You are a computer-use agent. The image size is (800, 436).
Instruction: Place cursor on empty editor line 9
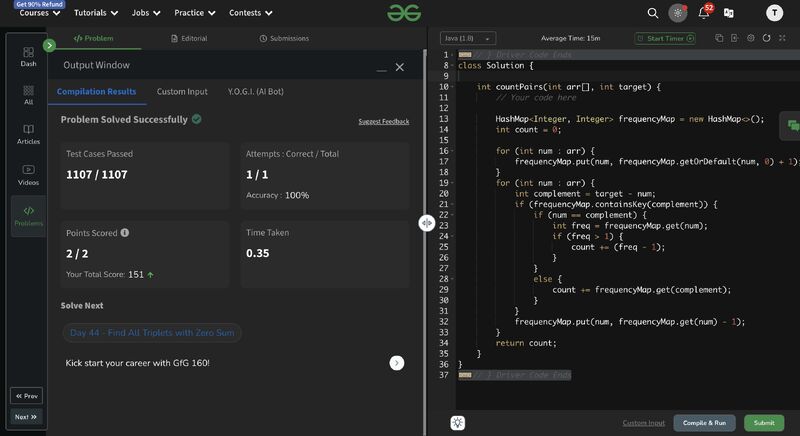[x=628, y=76]
